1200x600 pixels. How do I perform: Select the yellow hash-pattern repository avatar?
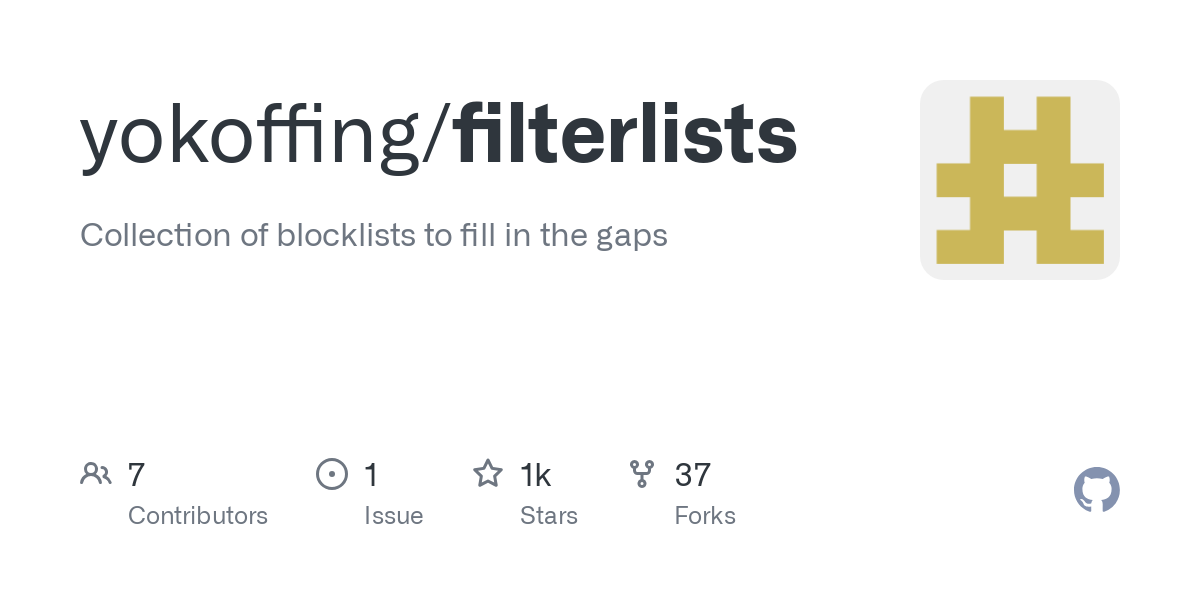pos(1019,180)
